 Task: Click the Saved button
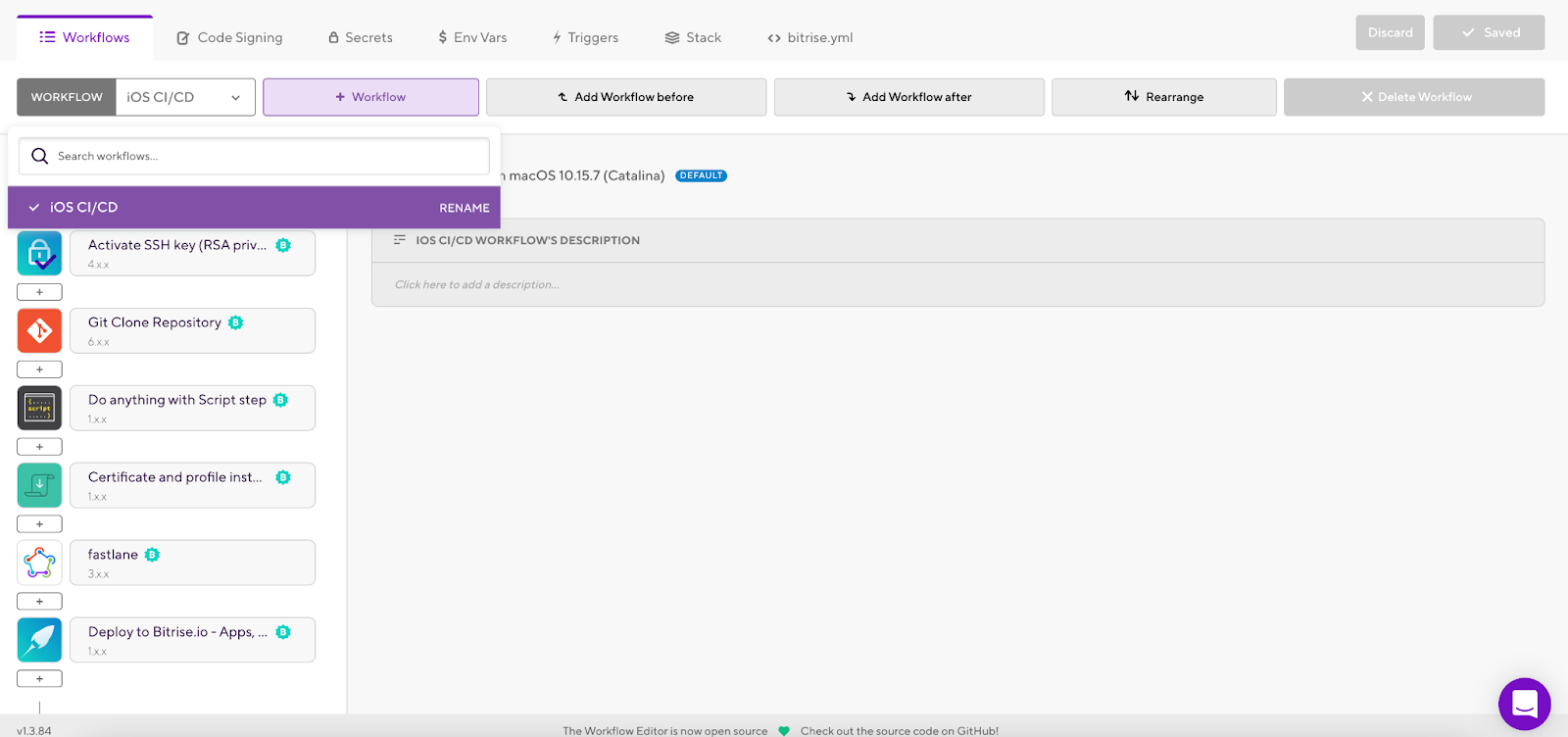pyautogui.click(x=1489, y=32)
